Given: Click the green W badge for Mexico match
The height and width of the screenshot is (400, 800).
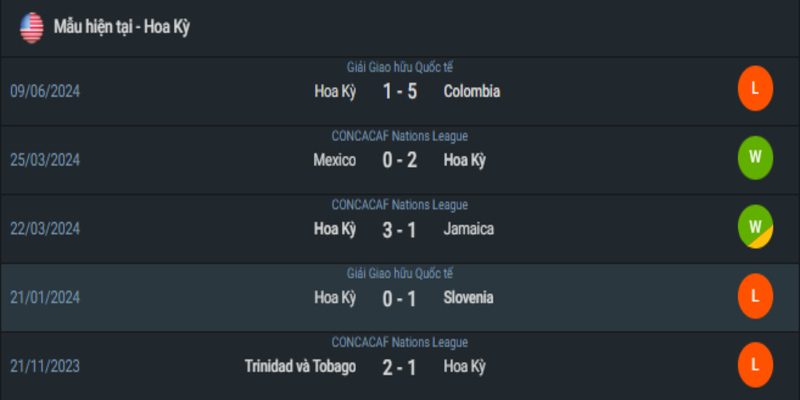Looking at the screenshot, I should (x=755, y=158).
